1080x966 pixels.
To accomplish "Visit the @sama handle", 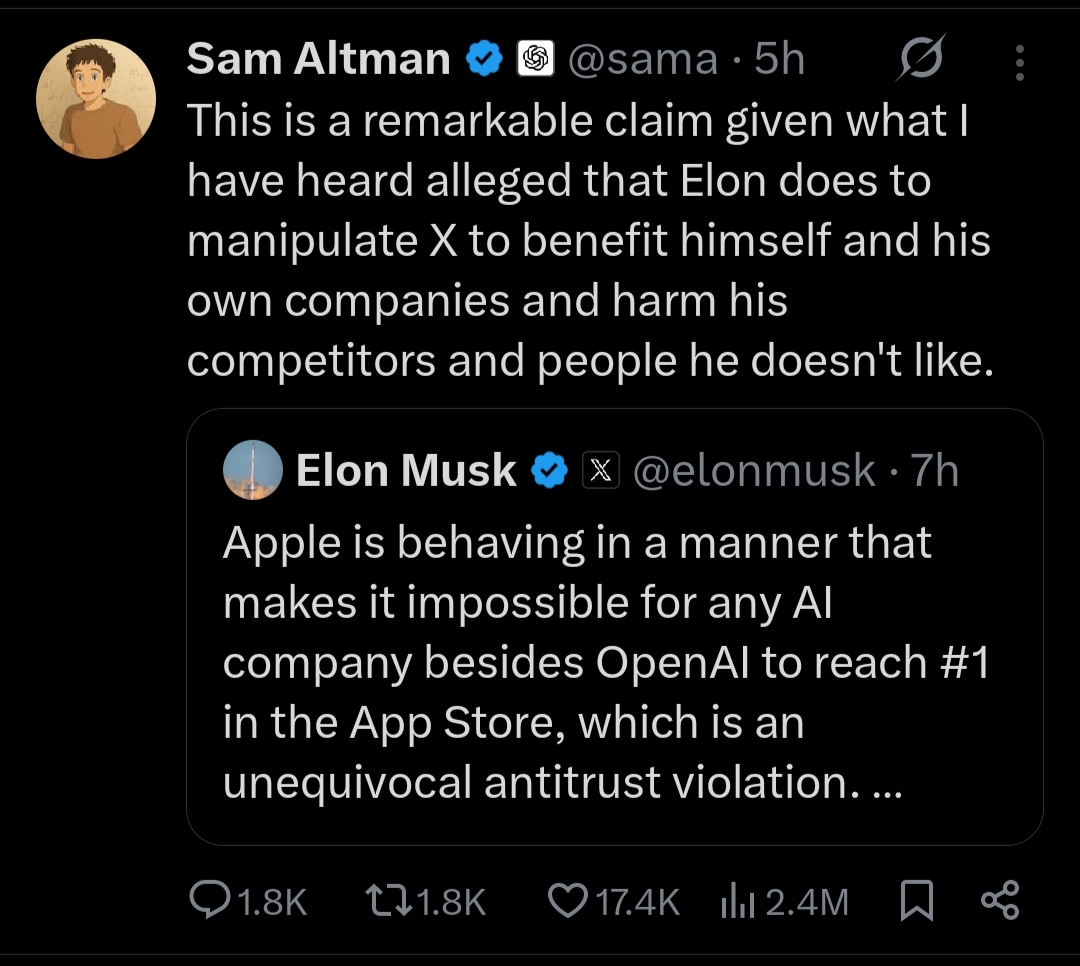I will coord(643,61).
